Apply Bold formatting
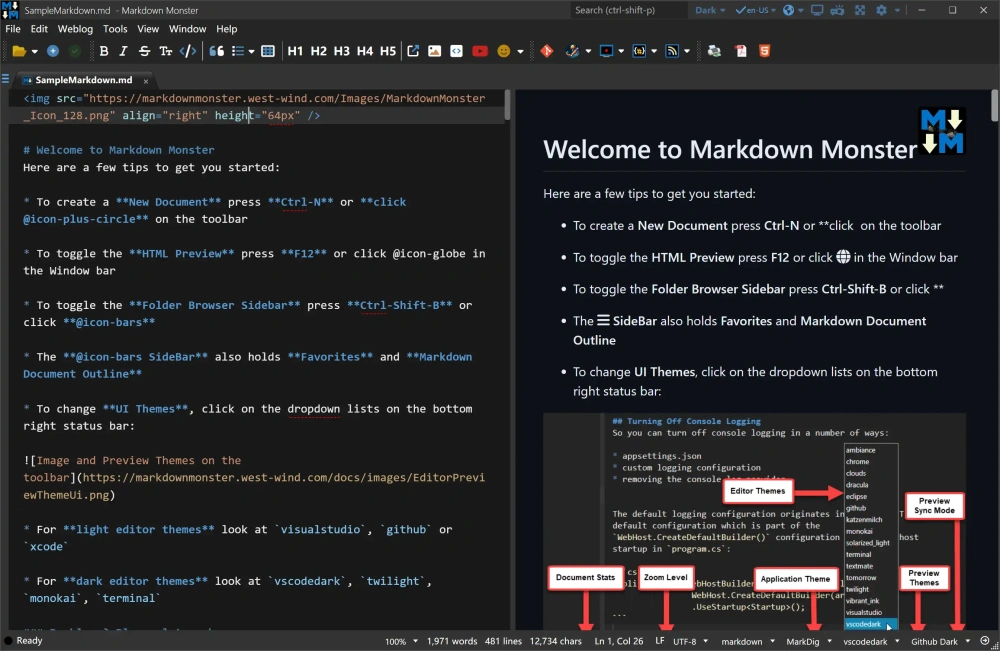The width and height of the screenshot is (1000, 651). pyautogui.click(x=104, y=51)
